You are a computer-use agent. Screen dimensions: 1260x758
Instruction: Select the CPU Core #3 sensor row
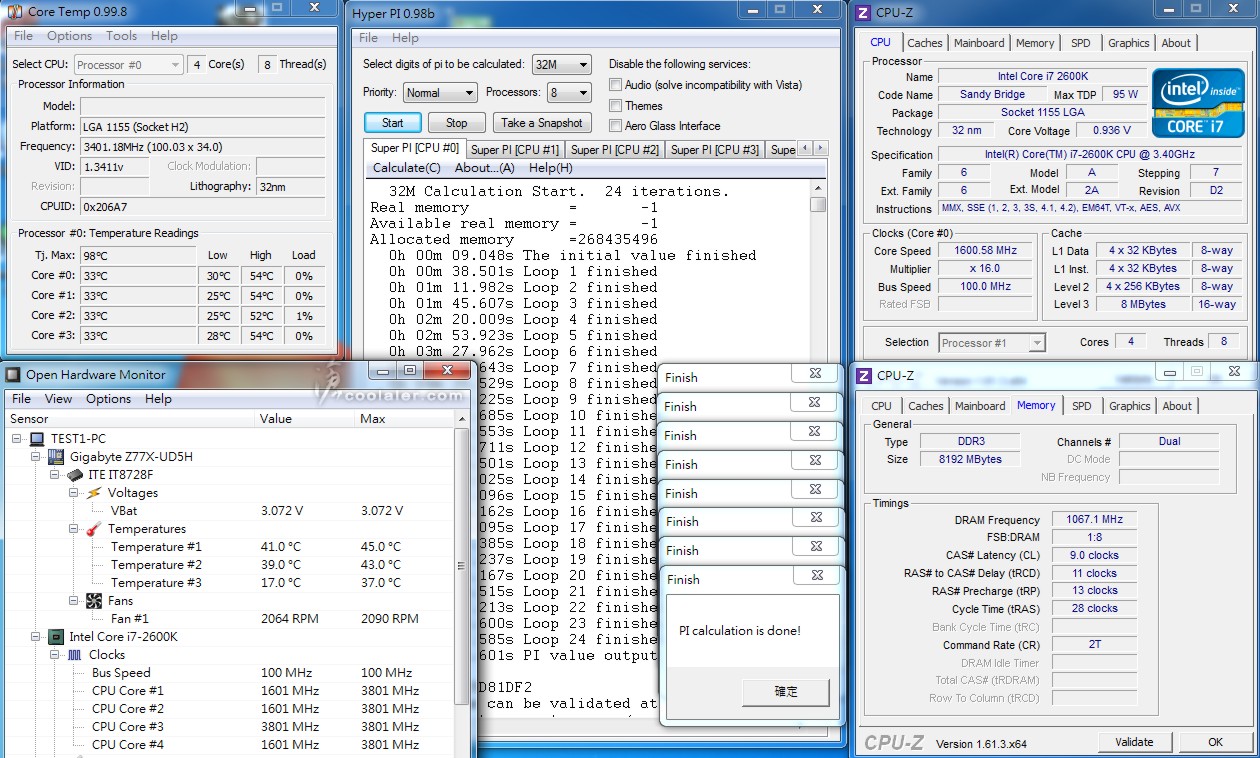(x=230, y=727)
